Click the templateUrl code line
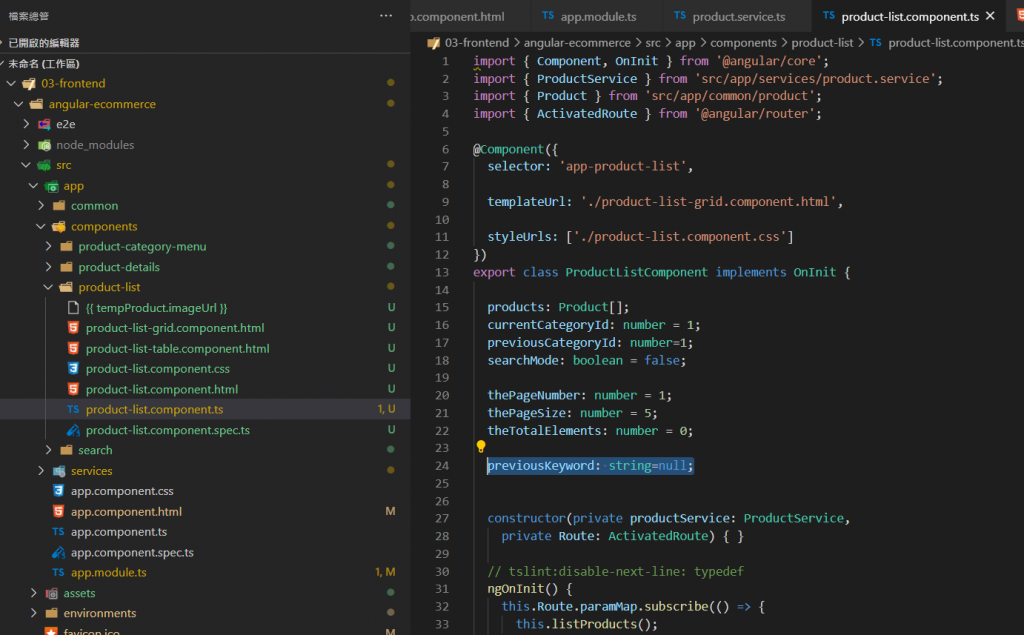Image resolution: width=1024 pixels, height=635 pixels. pyautogui.click(x=665, y=202)
